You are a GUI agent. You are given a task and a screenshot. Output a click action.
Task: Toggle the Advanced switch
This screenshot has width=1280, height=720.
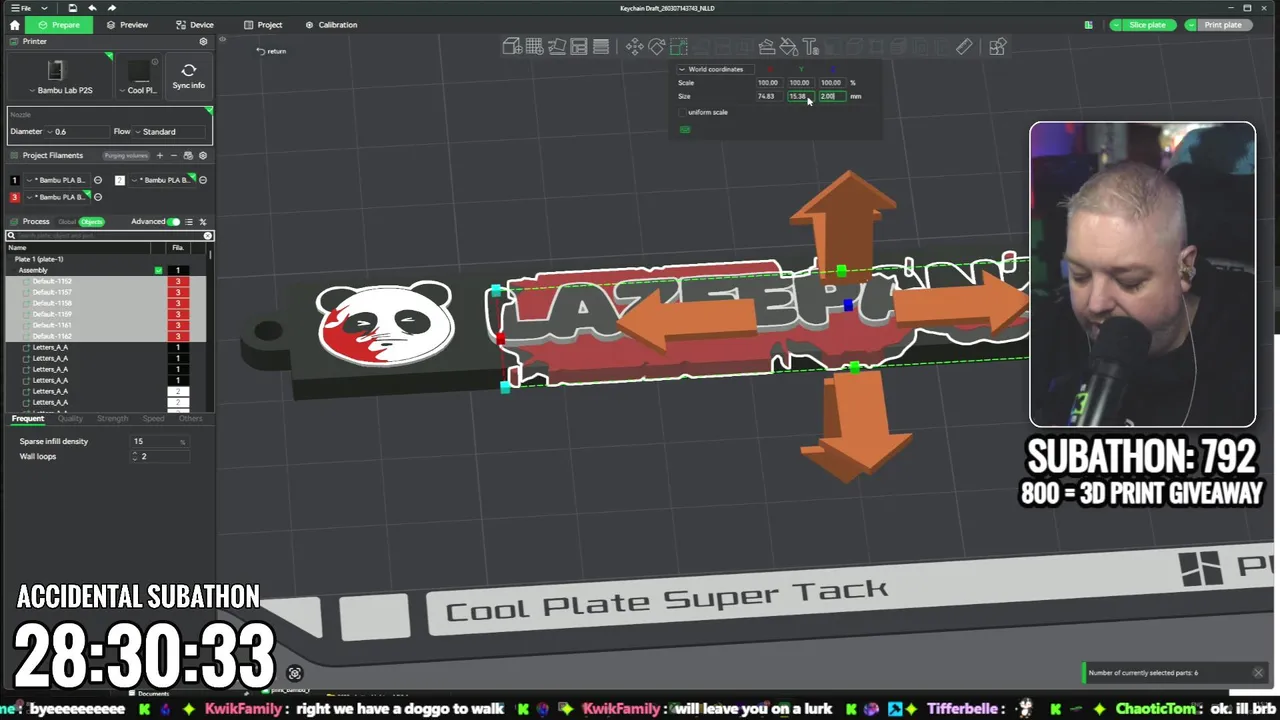coord(173,222)
